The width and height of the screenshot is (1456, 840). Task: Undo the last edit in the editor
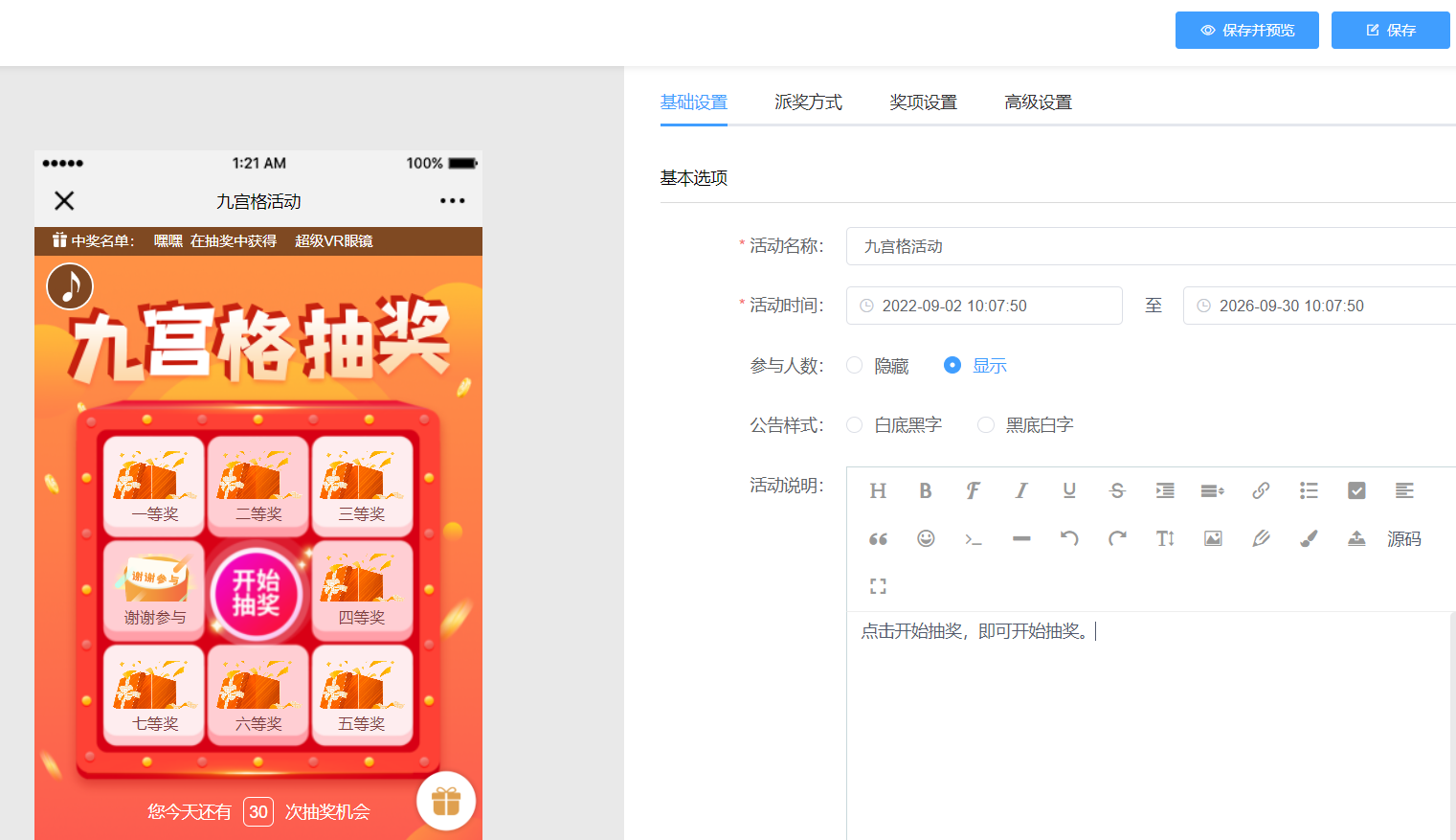pos(1069,539)
